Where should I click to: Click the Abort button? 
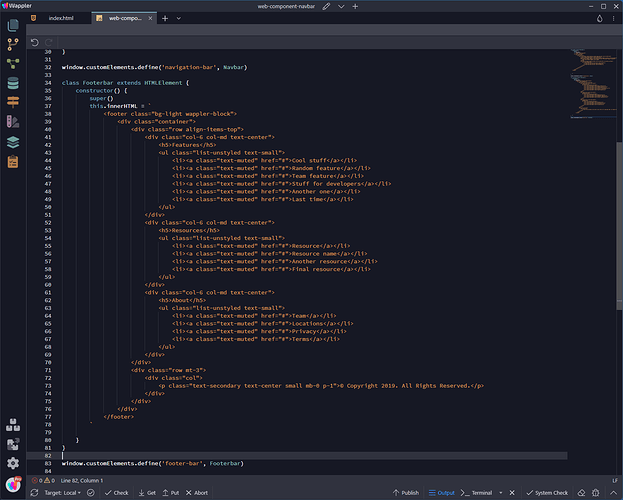tap(197, 493)
